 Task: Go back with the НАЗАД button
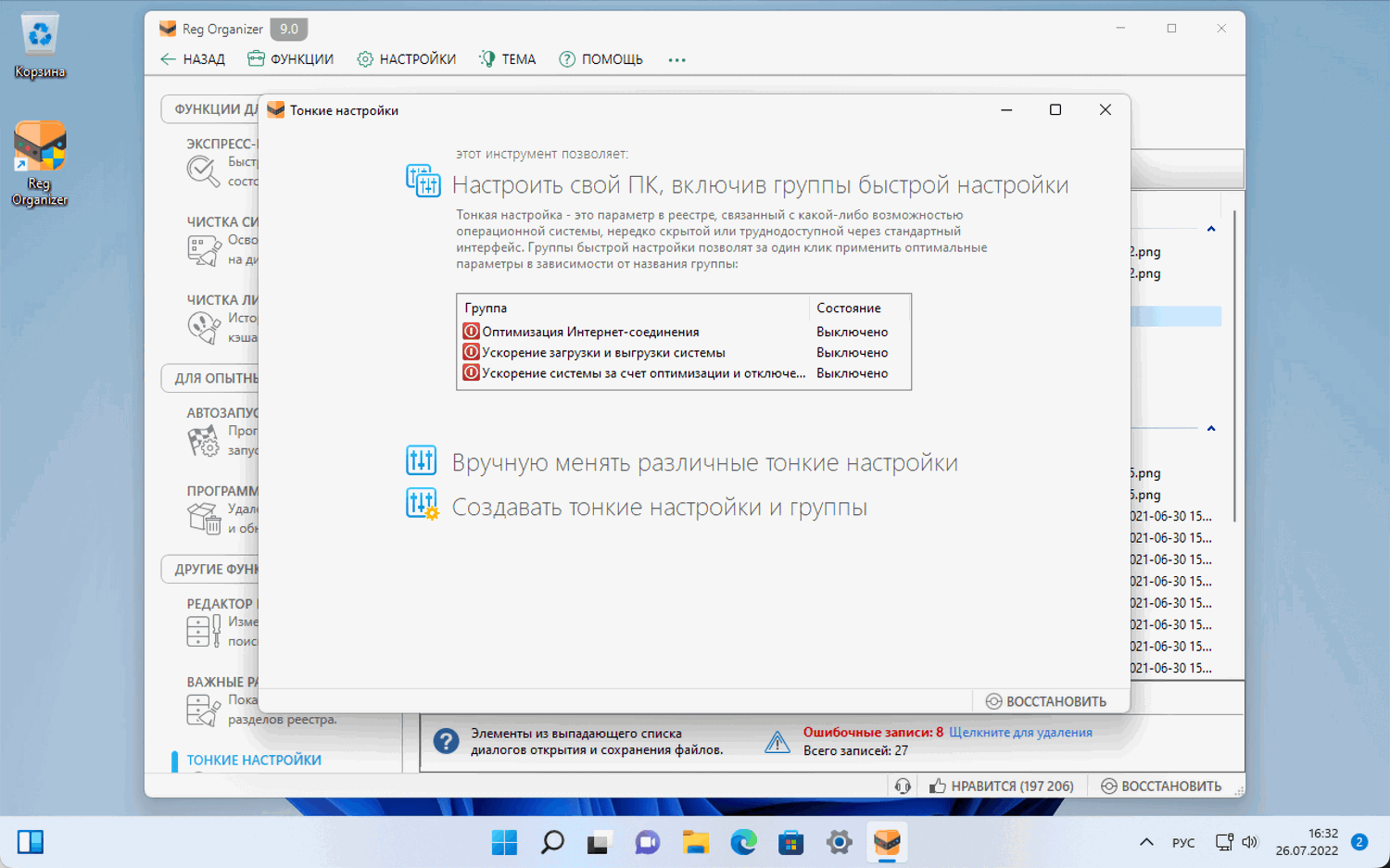pos(193,59)
